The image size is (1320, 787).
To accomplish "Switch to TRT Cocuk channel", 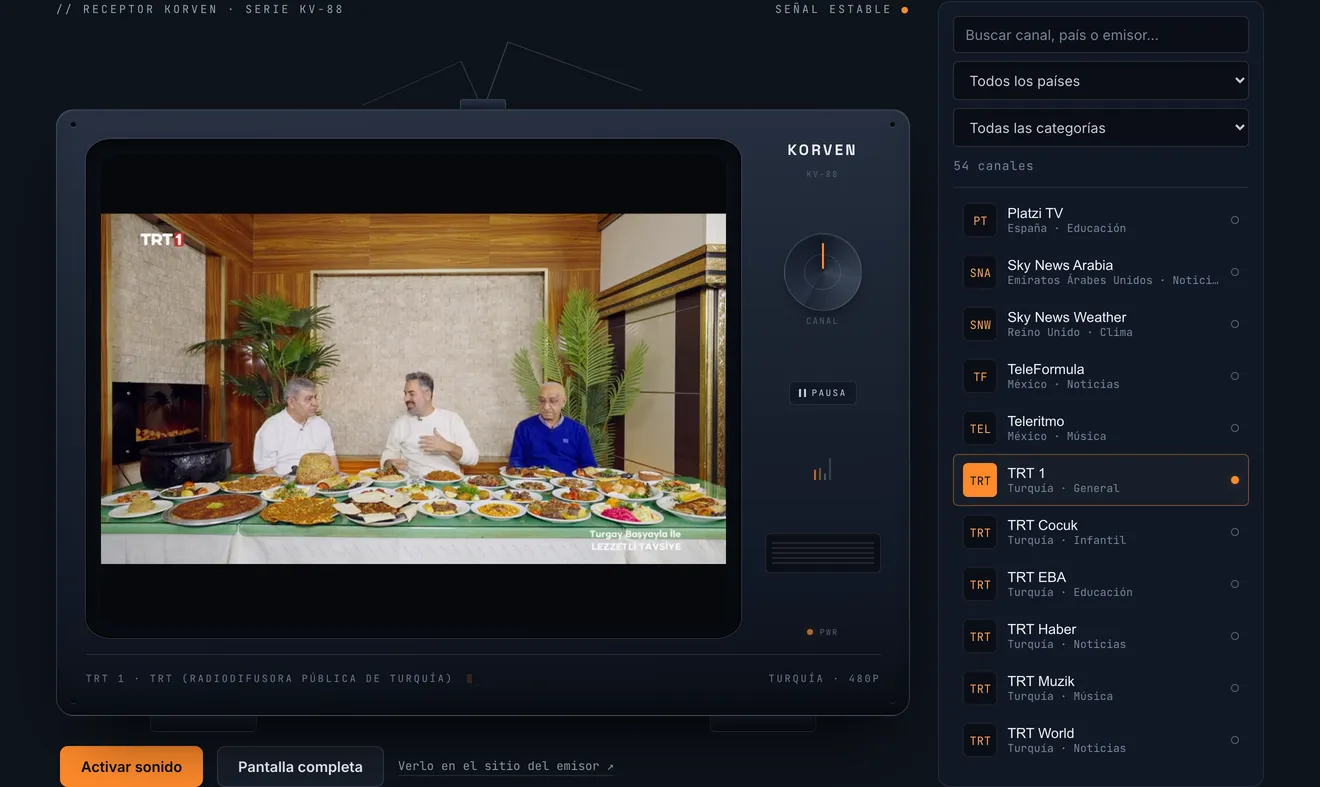I will [x=1101, y=532].
